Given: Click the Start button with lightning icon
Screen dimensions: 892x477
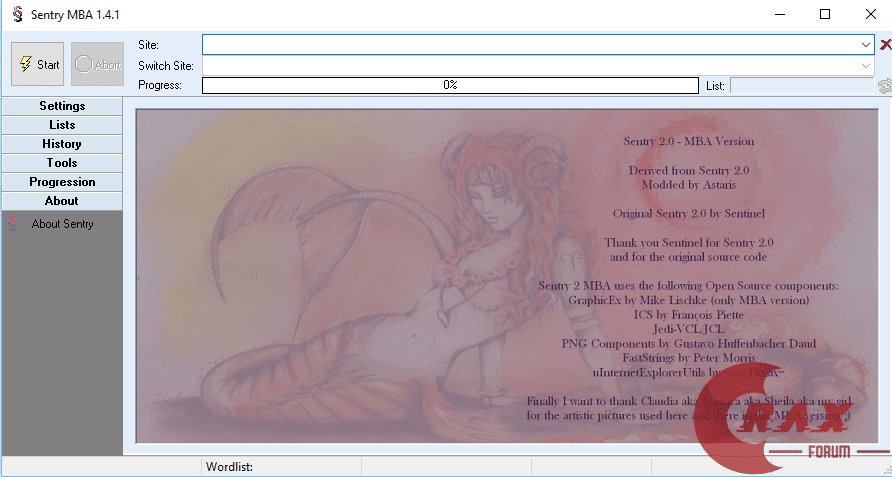Looking at the screenshot, I should 38,64.
